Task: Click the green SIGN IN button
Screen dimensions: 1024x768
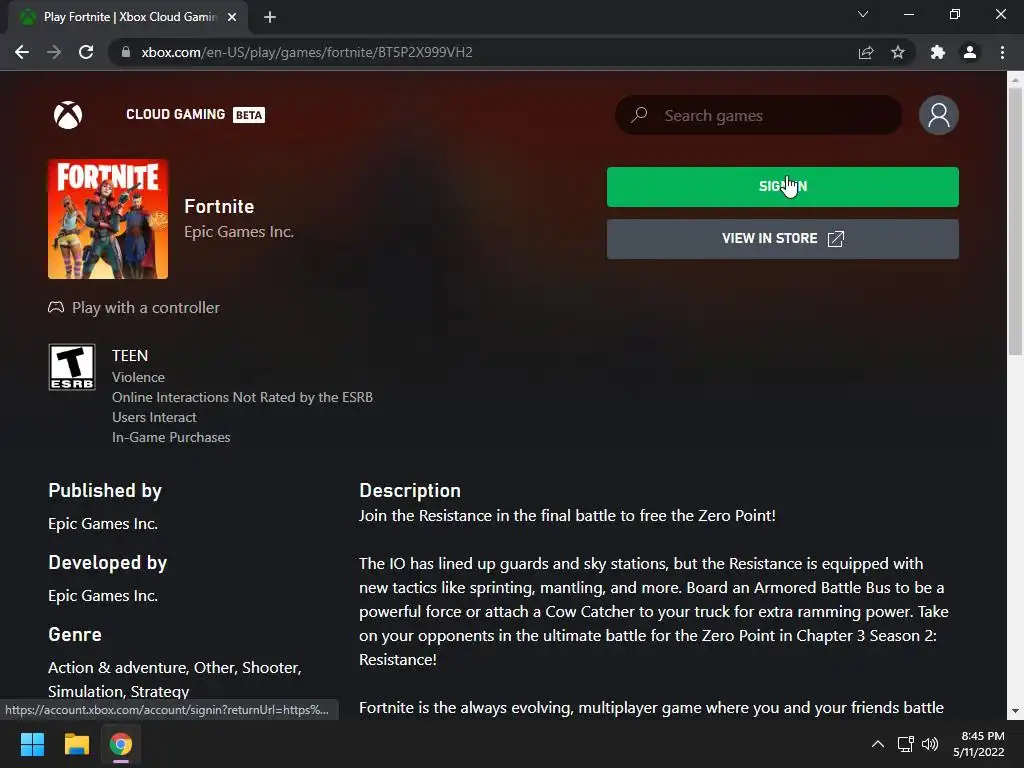Action: click(782, 187)
